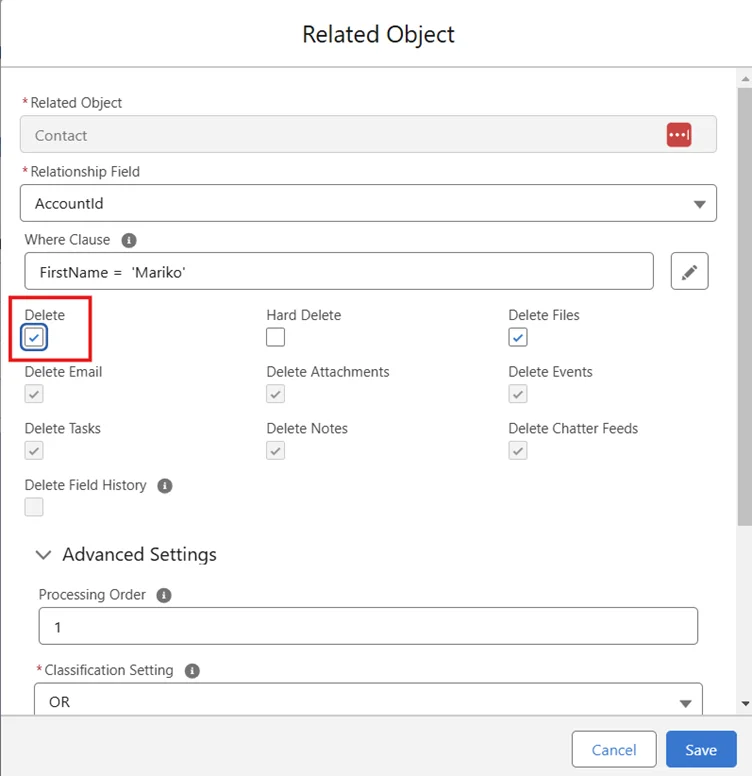Click the Where Clause text field
The image size is (752, 776).
pyautogui.click(x=338, y=271)
